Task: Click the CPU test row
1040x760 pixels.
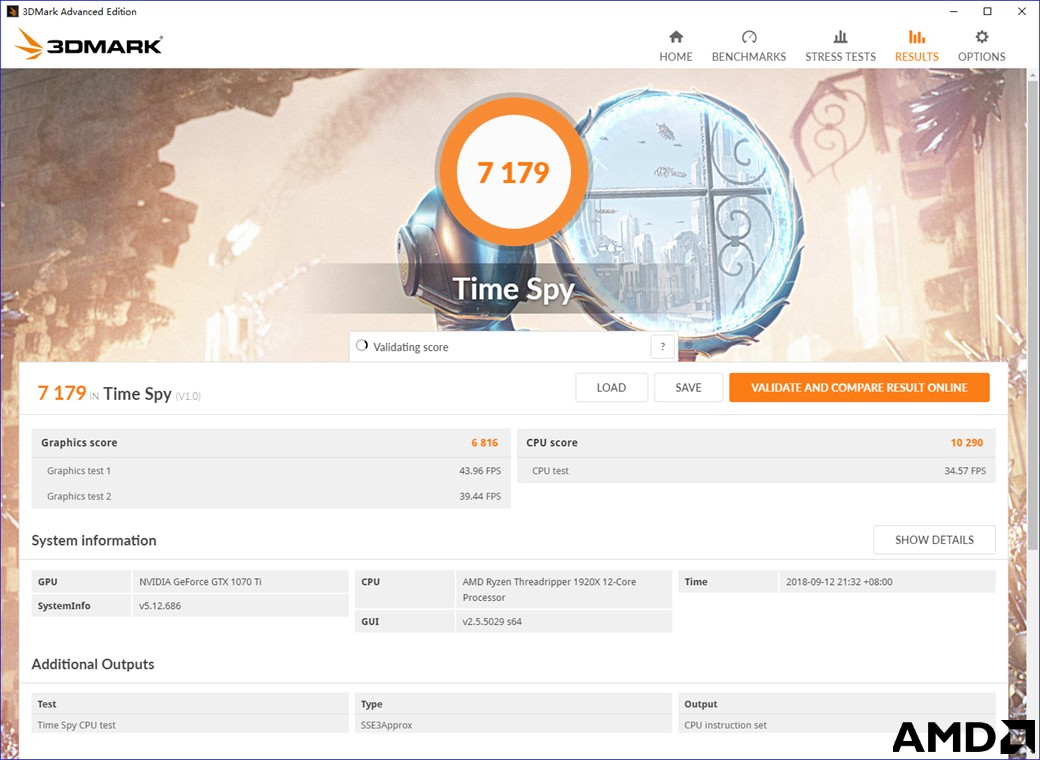Action: click(x=756, y=471)
